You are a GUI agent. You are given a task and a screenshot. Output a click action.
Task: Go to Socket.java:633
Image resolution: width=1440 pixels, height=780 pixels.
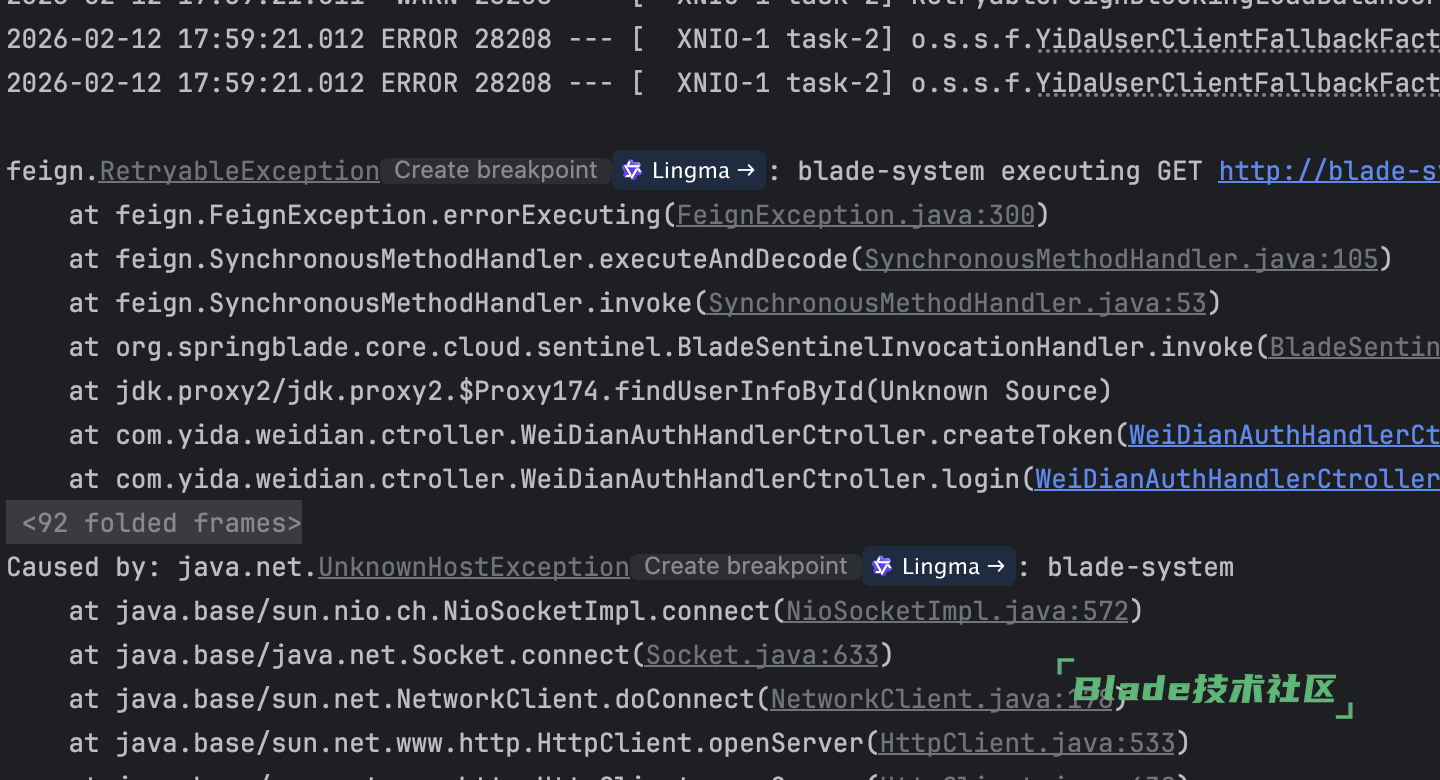[x=762, y=656]
